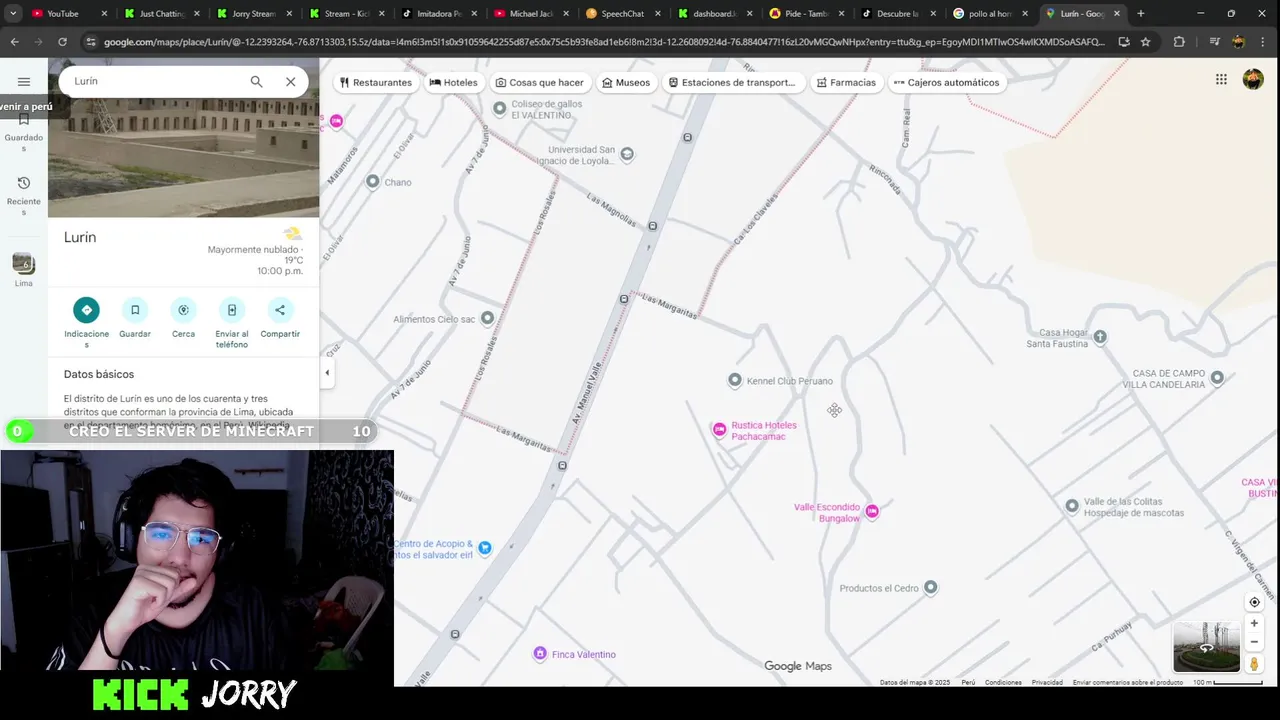Clear the Lurín search with the X

coord(291,82)
